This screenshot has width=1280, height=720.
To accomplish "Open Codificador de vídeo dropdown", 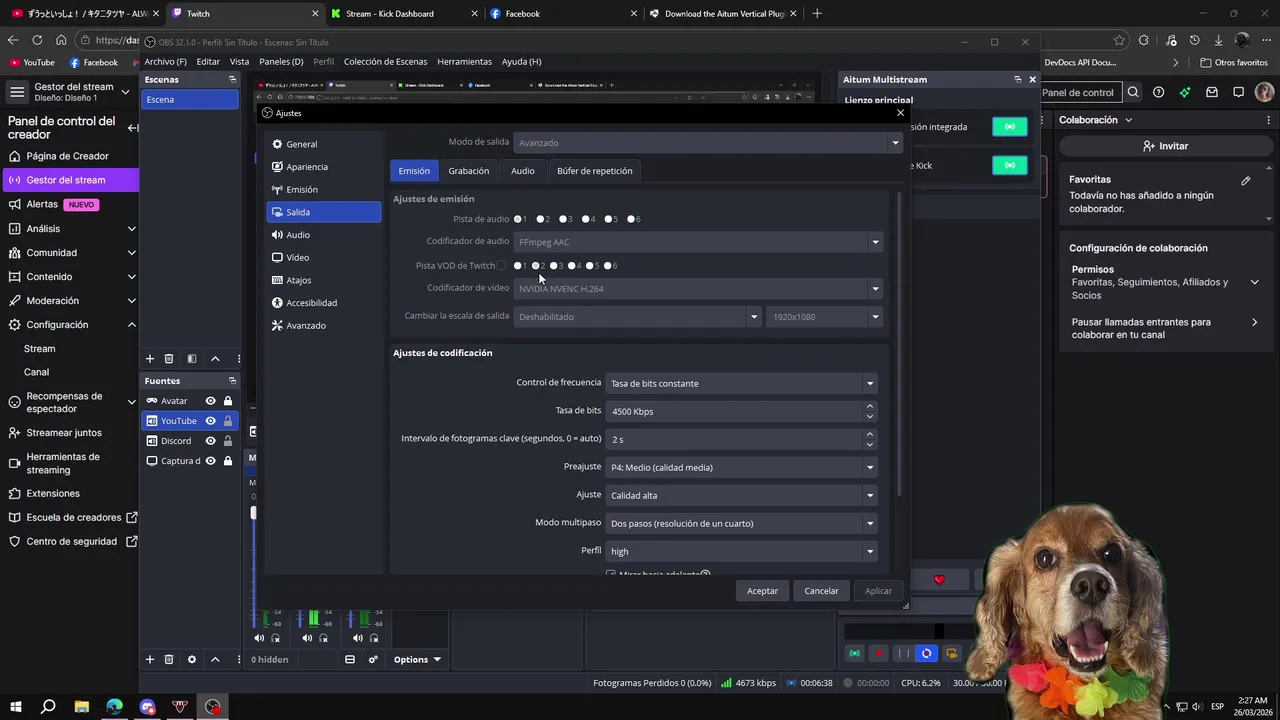I will [x=698, y=289].
